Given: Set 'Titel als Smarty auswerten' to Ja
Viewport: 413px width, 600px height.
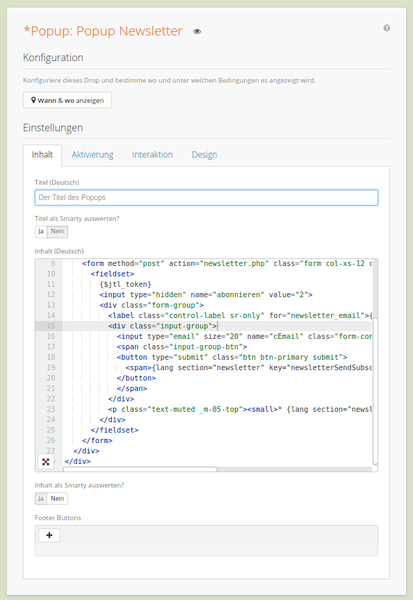Looking at the screenshot, I should 41,231.
